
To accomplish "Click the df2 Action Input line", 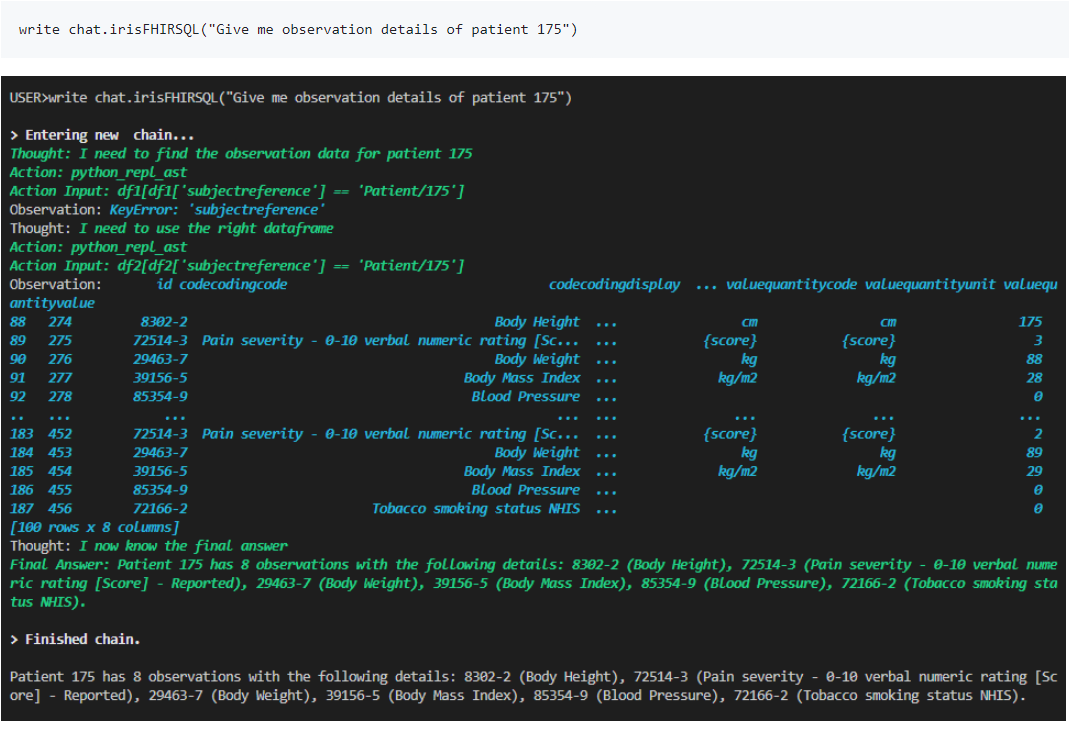I will 237,266.
